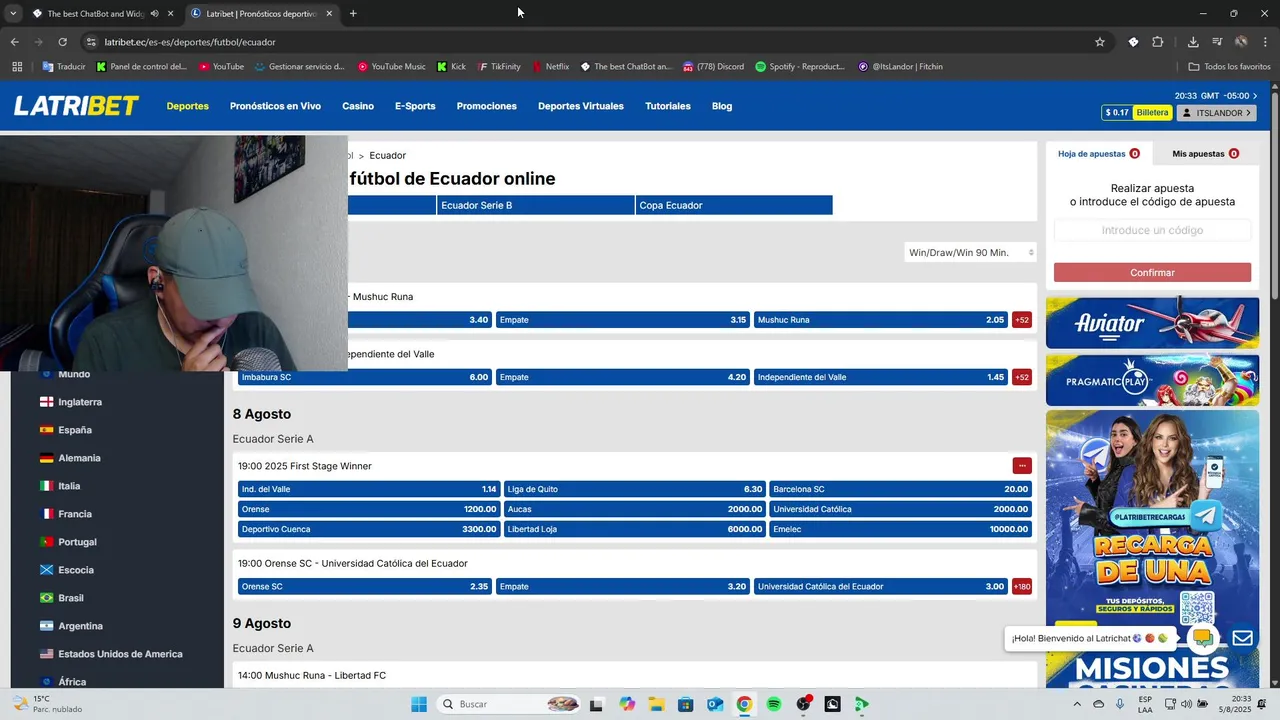Click the envelope mail icon
The width and height of the screenshot is (1280, 720).
pos(1242,638)
